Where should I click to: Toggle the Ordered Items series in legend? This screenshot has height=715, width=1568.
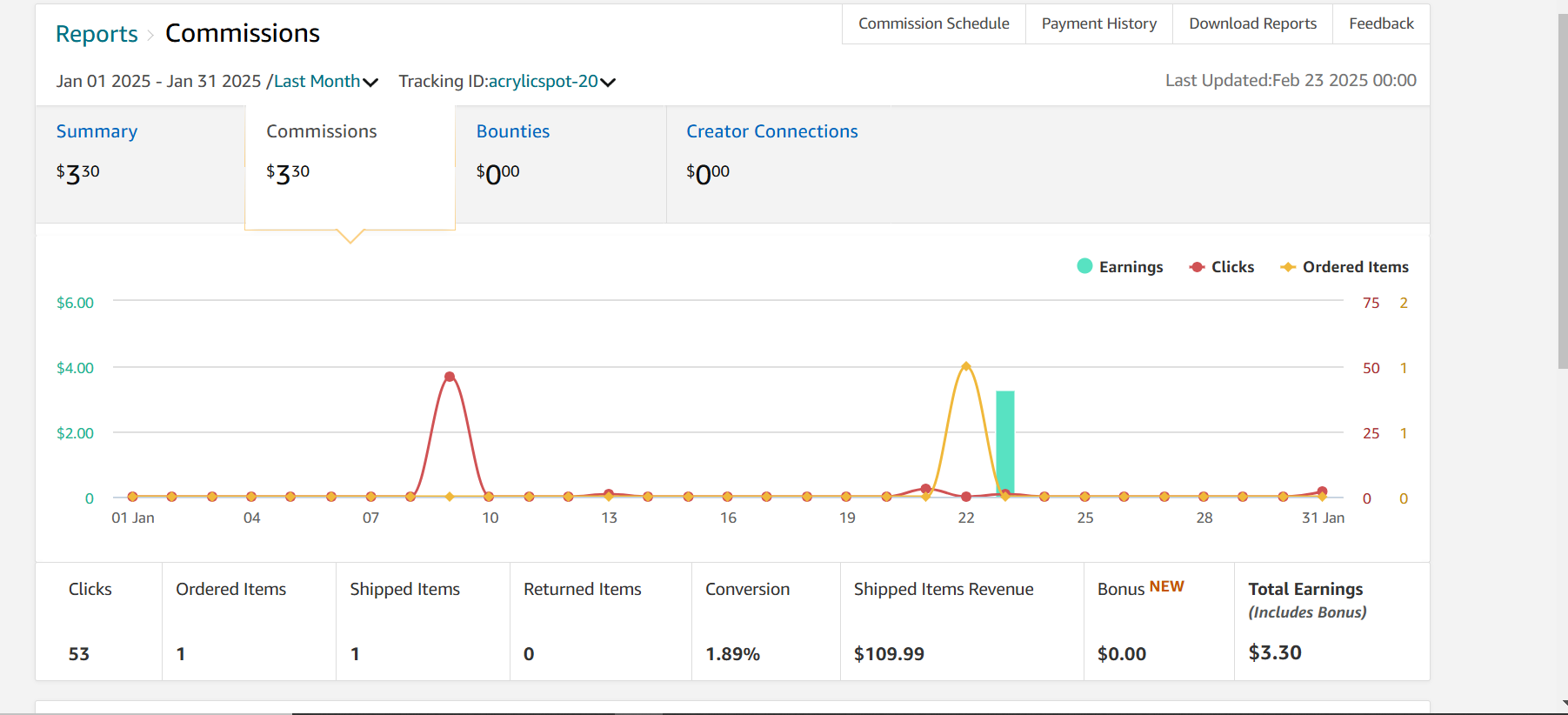pos(1344,267)
